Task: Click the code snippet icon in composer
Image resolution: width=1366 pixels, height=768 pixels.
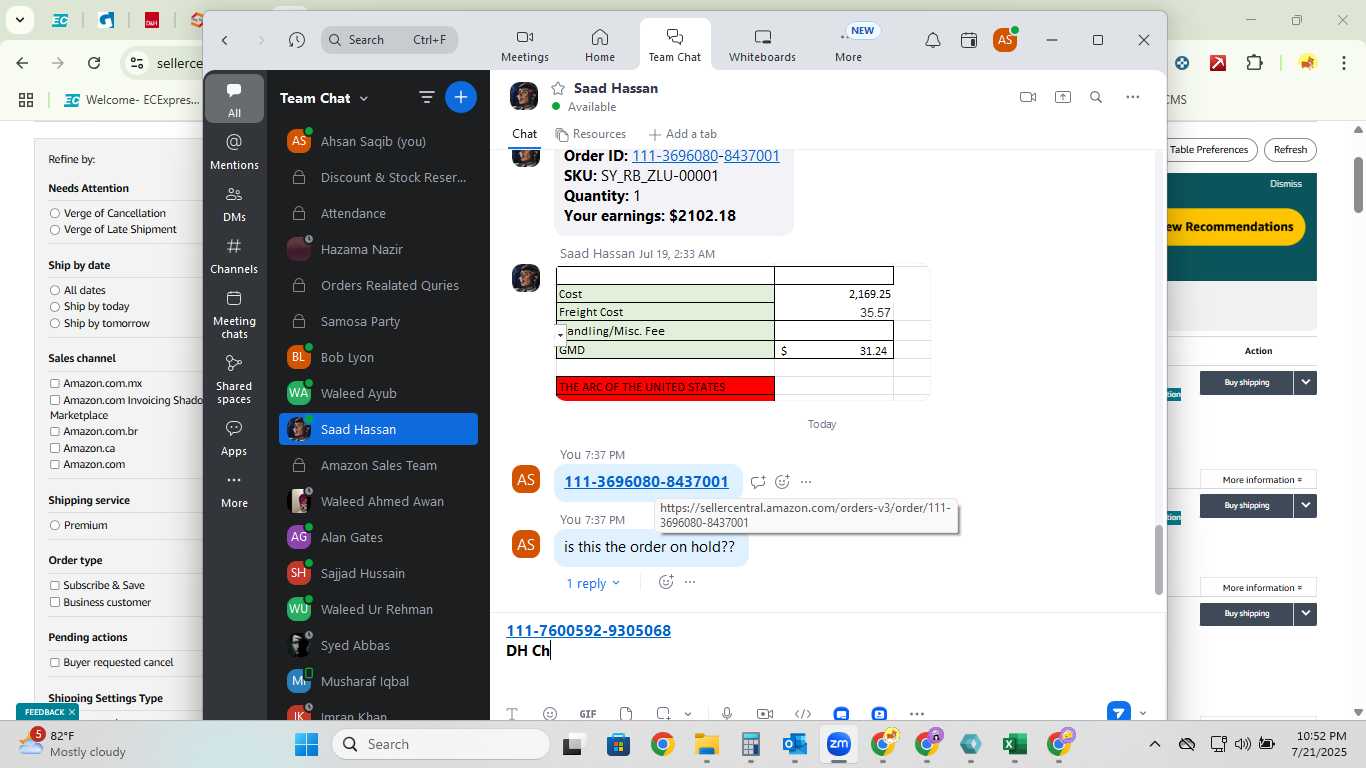Action: pos(802,714)
